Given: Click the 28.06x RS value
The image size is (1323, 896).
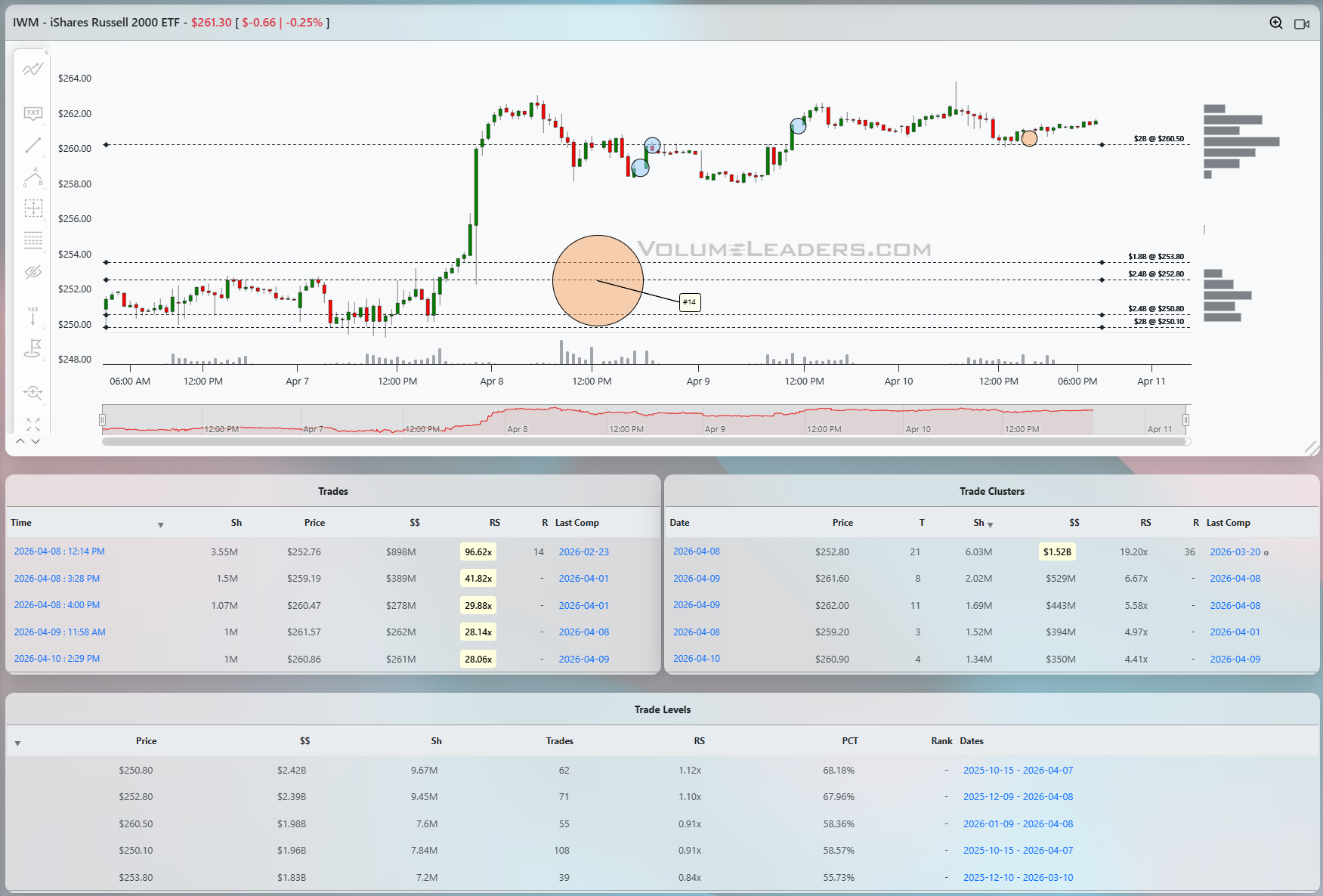Looking at the screenshot, I should 478,660.
